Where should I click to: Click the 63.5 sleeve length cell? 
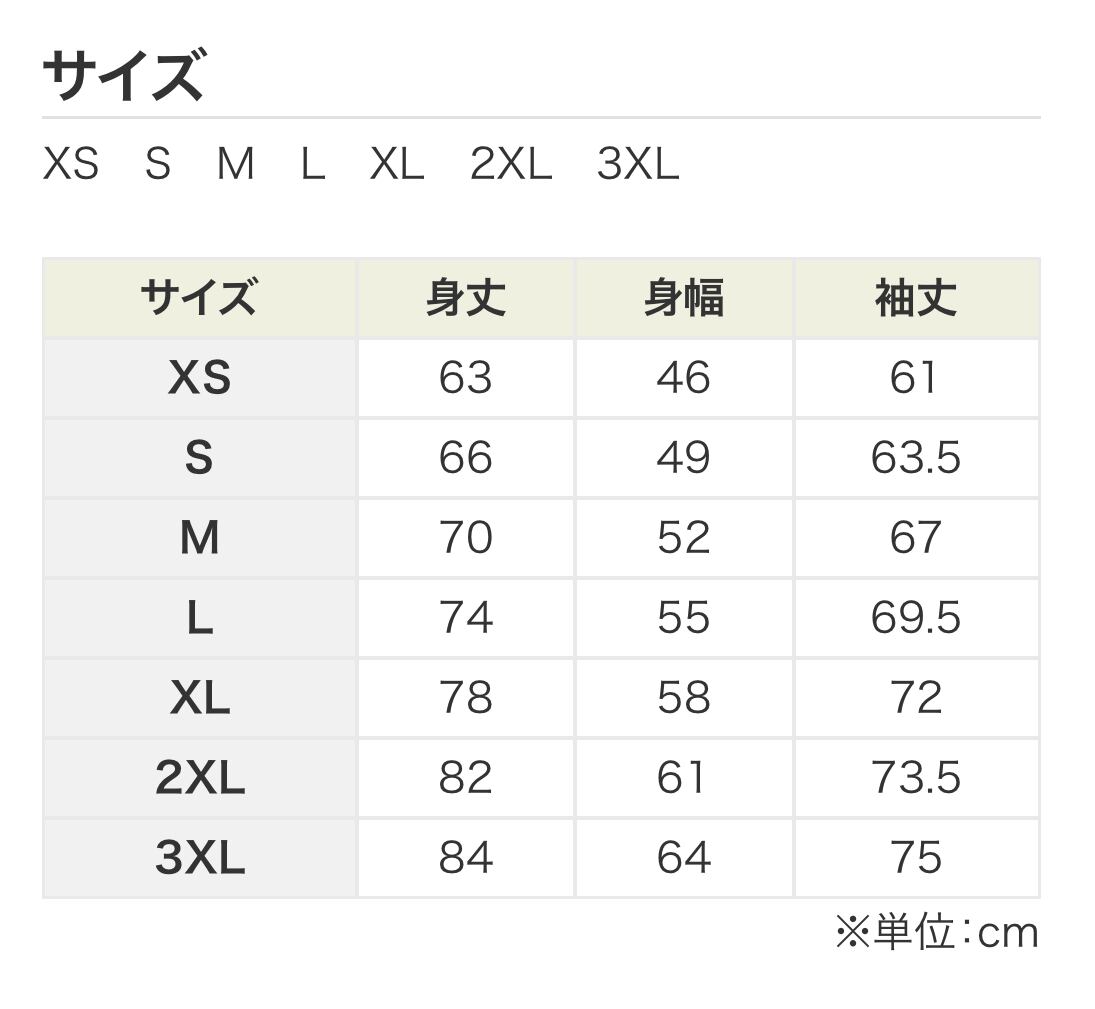coord(915,458)
